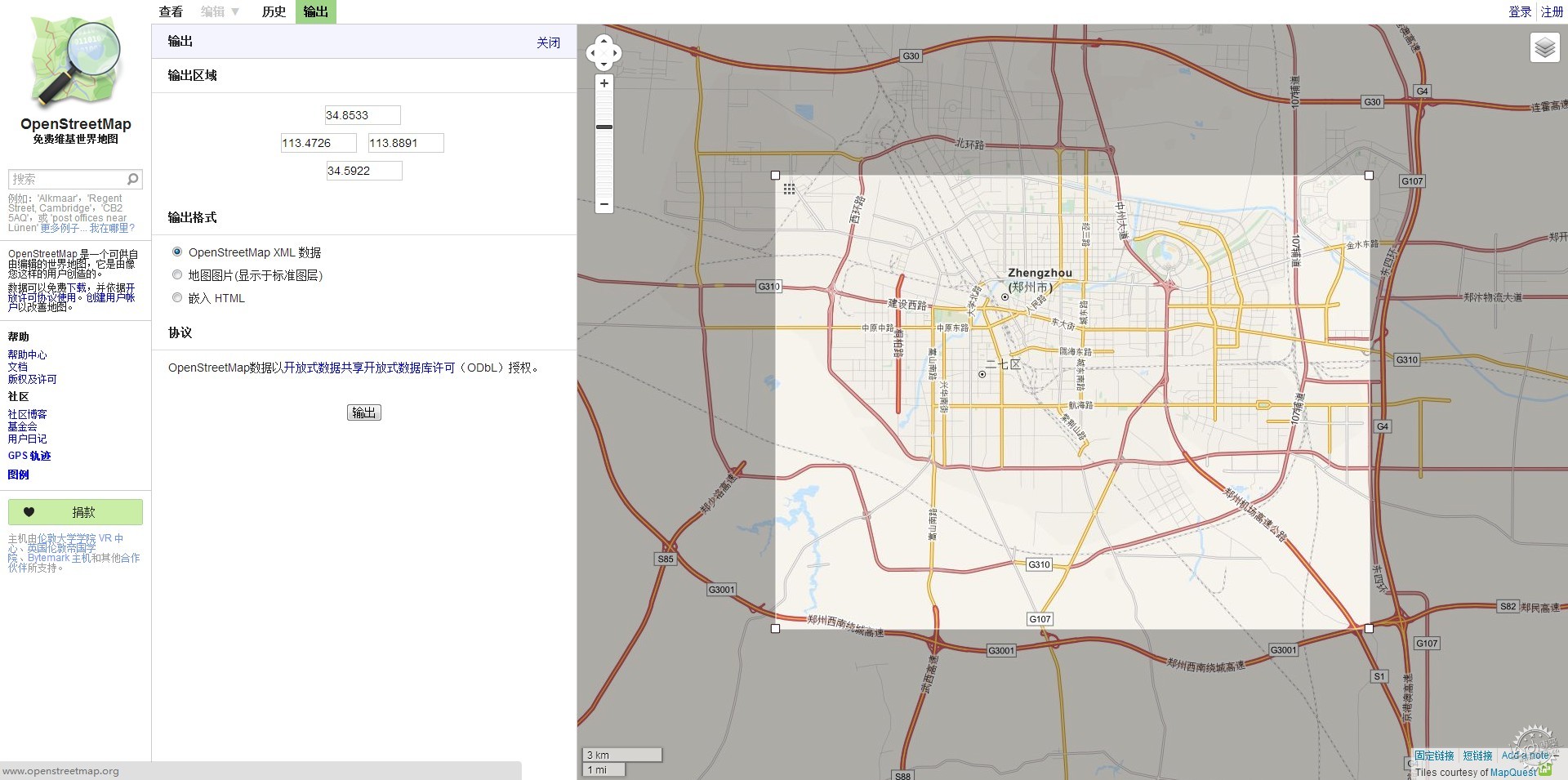Click the top-left selection box handle
The height and width of the screenshot is (780, 1568).
(776, 176)
